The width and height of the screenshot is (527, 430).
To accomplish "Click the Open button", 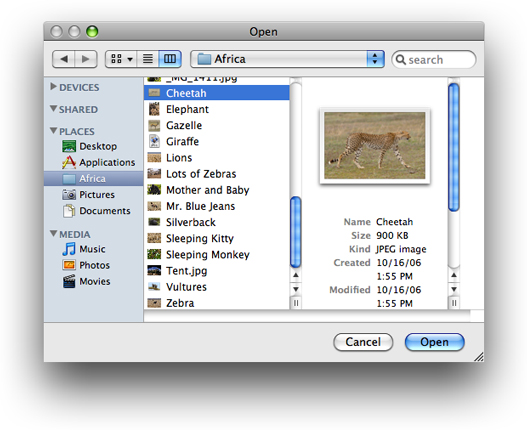I will (434, 342).
